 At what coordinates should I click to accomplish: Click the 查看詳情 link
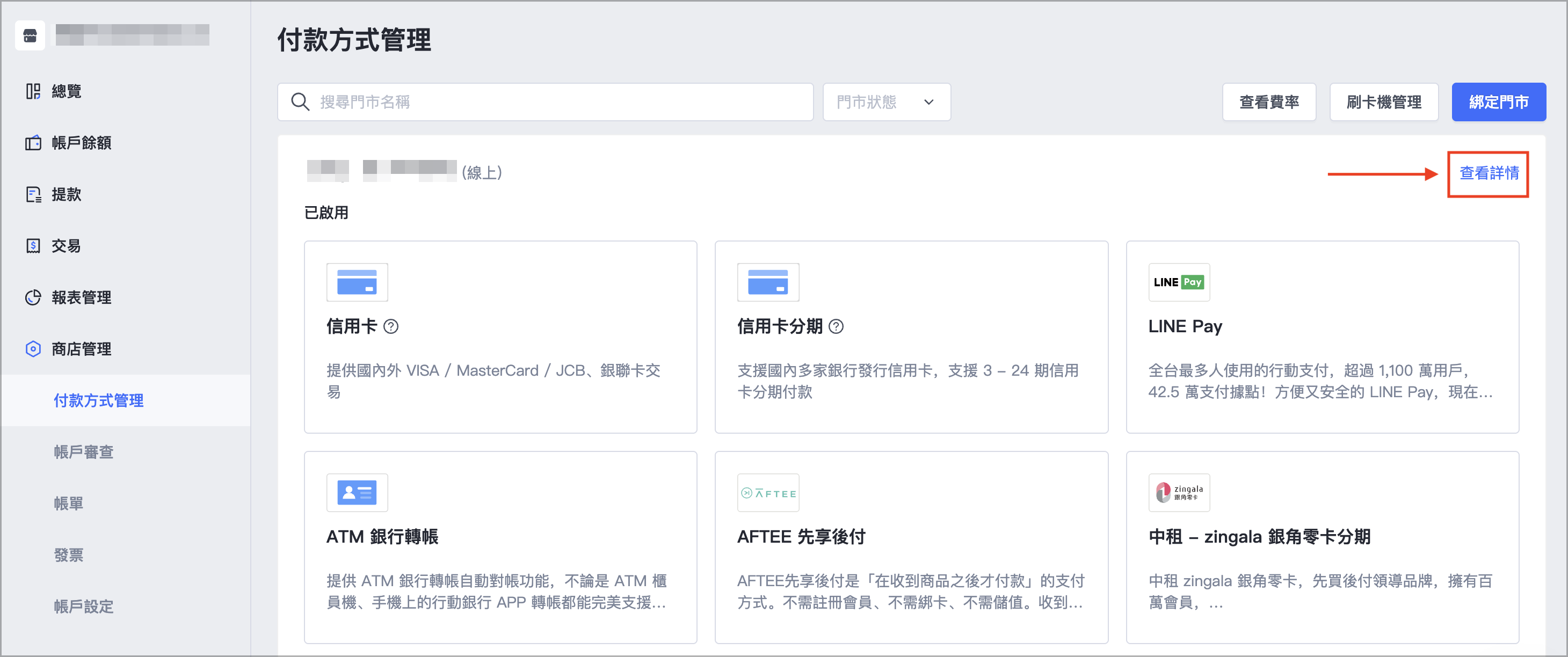pyautogui.click(x=1489, y=173)
